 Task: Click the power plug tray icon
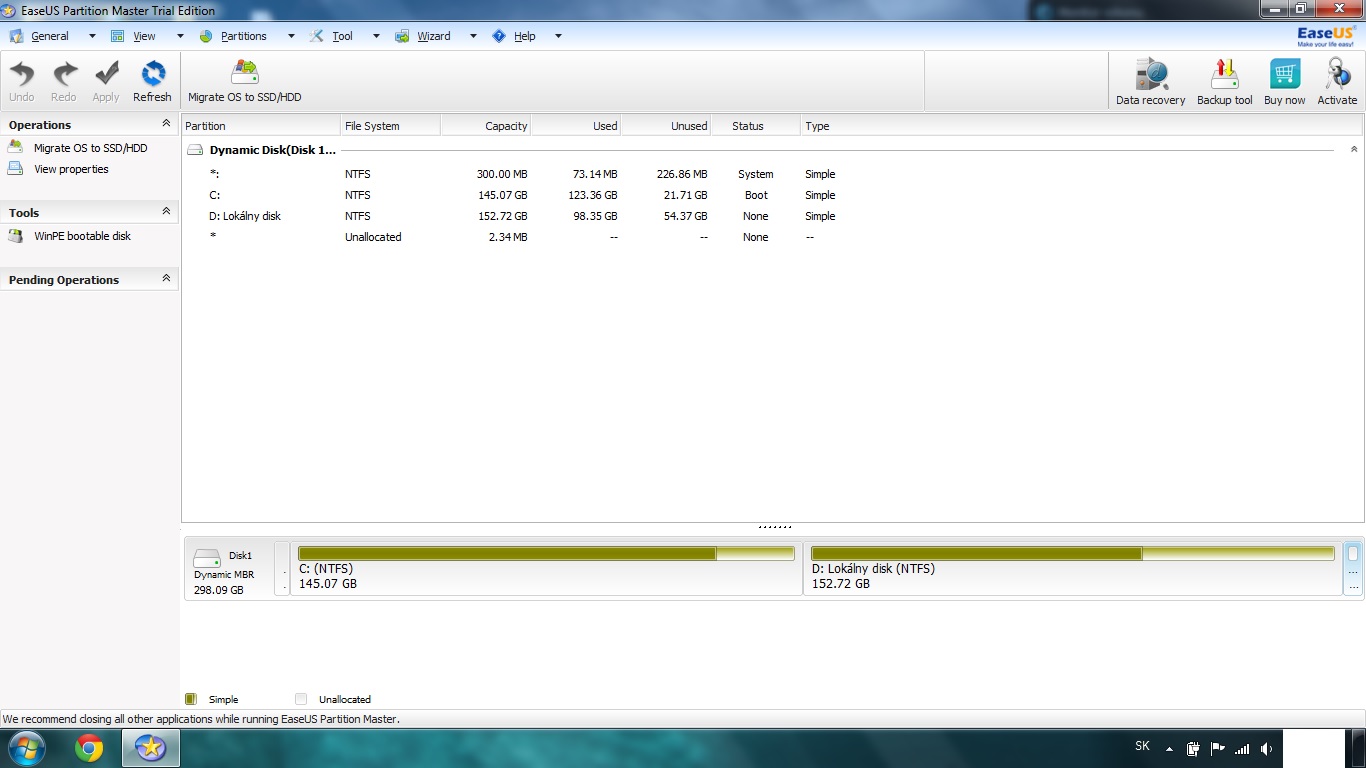coord(1193,748)
